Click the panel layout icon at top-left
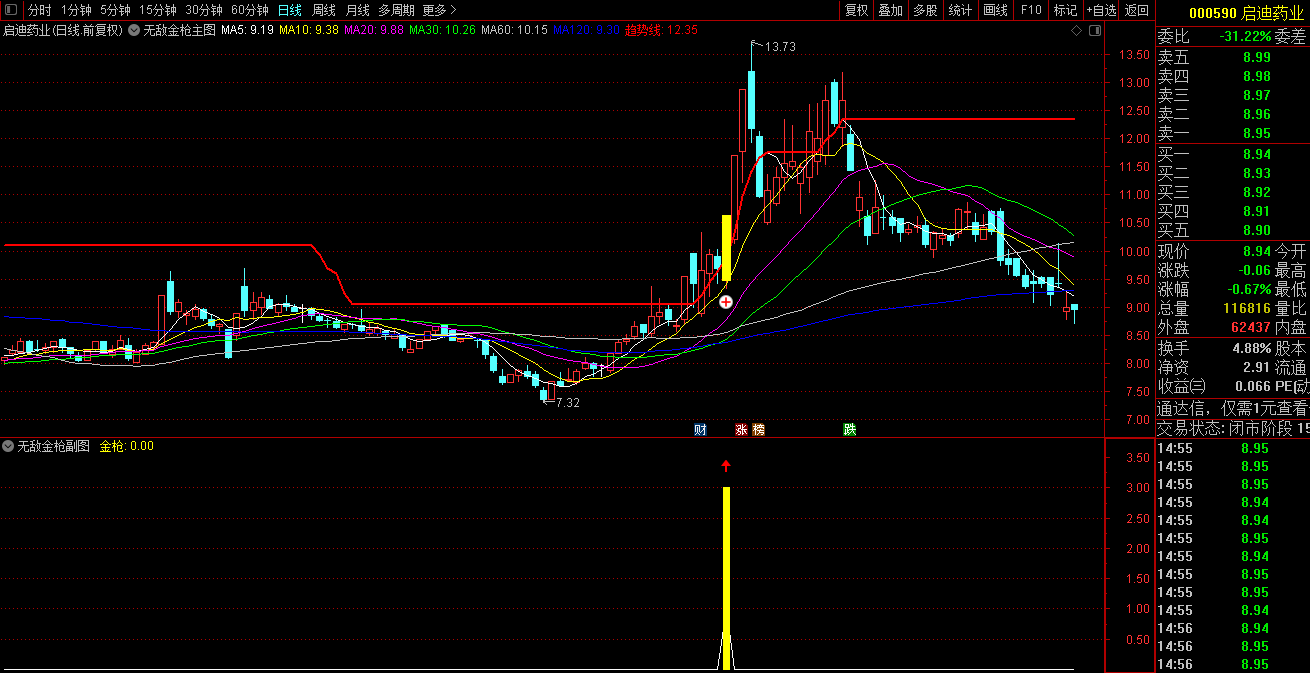 11,10
